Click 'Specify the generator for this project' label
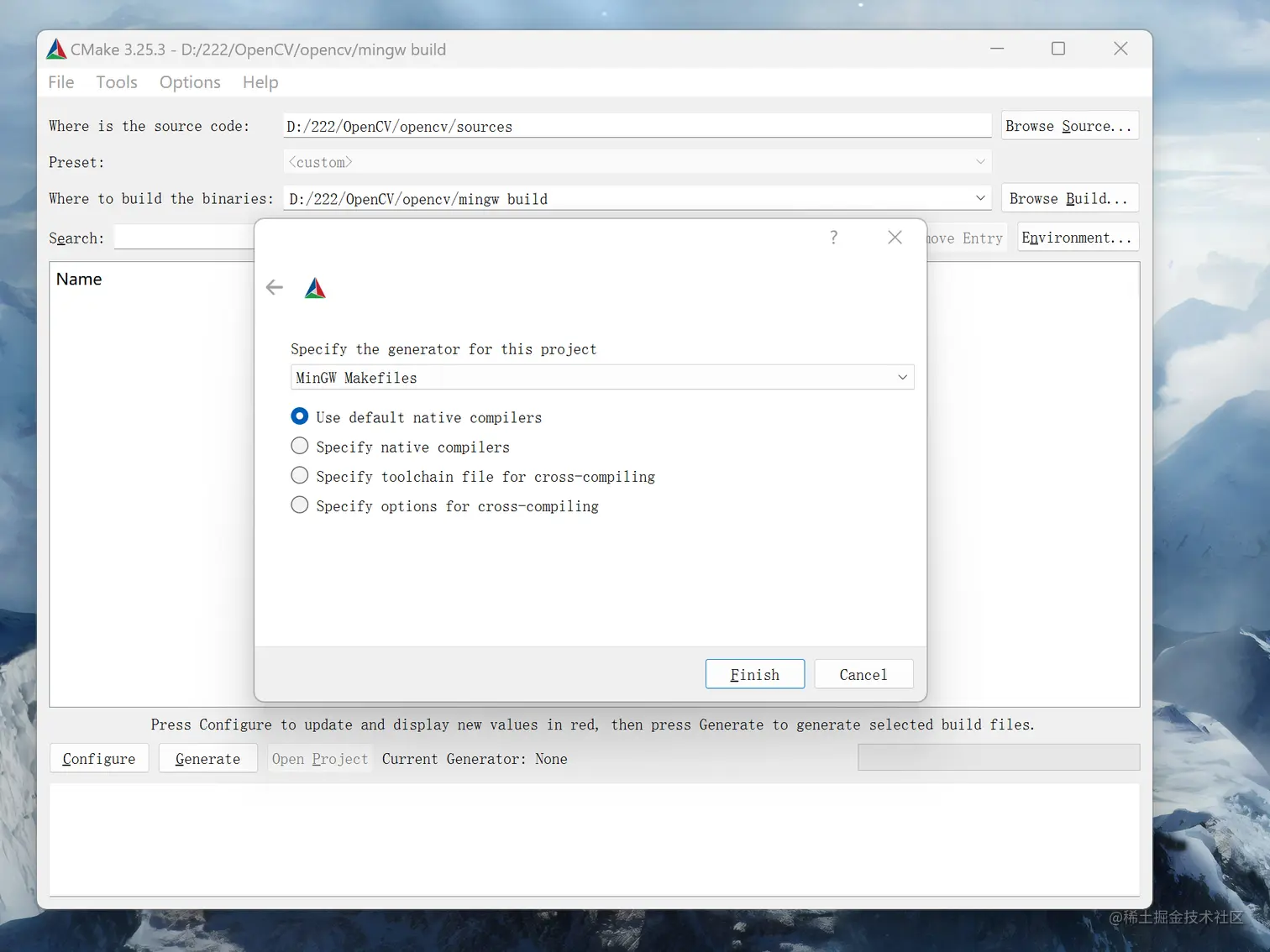The image size is (1270, 952). click(443, 349)
